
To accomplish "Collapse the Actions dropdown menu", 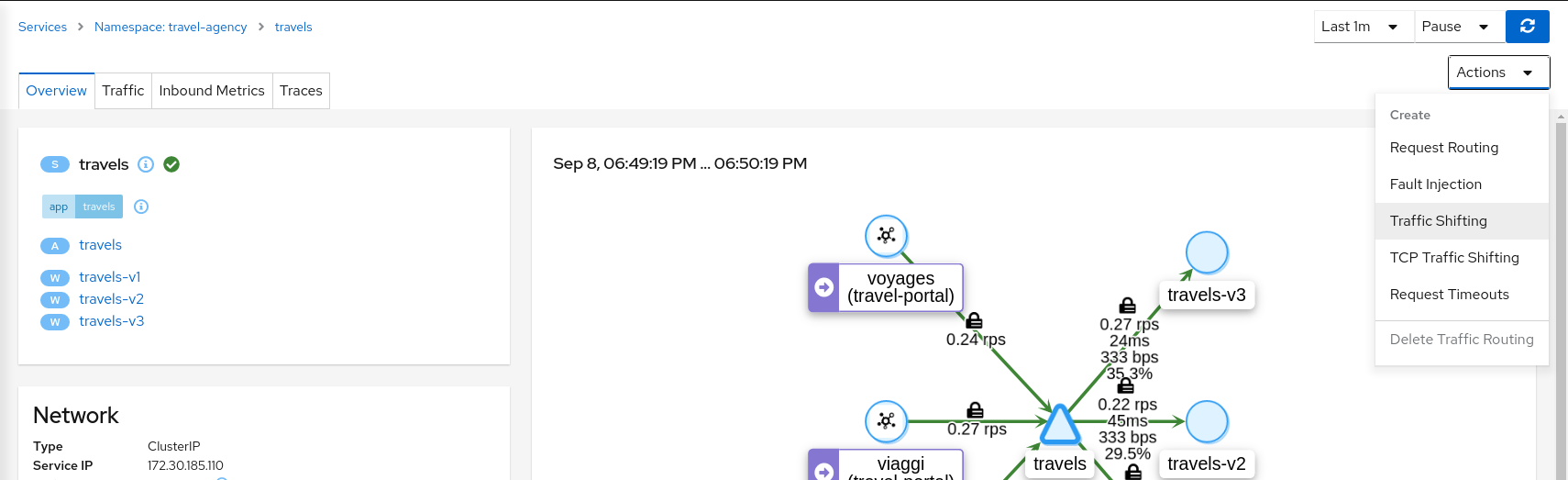I will coord(1498,73).
